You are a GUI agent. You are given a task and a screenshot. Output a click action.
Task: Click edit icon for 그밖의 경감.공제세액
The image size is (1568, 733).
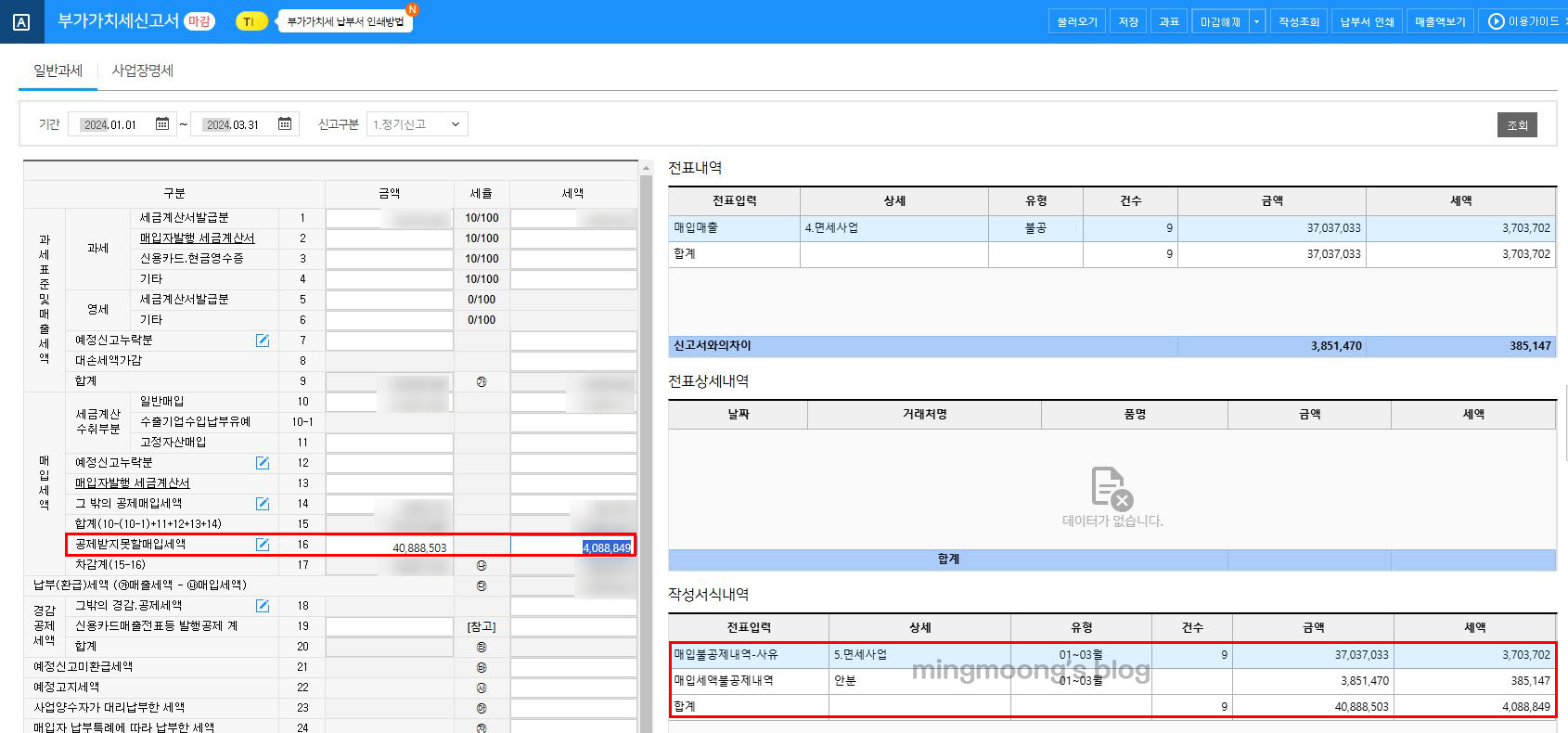pyautogui.click(x=263, y=606)
